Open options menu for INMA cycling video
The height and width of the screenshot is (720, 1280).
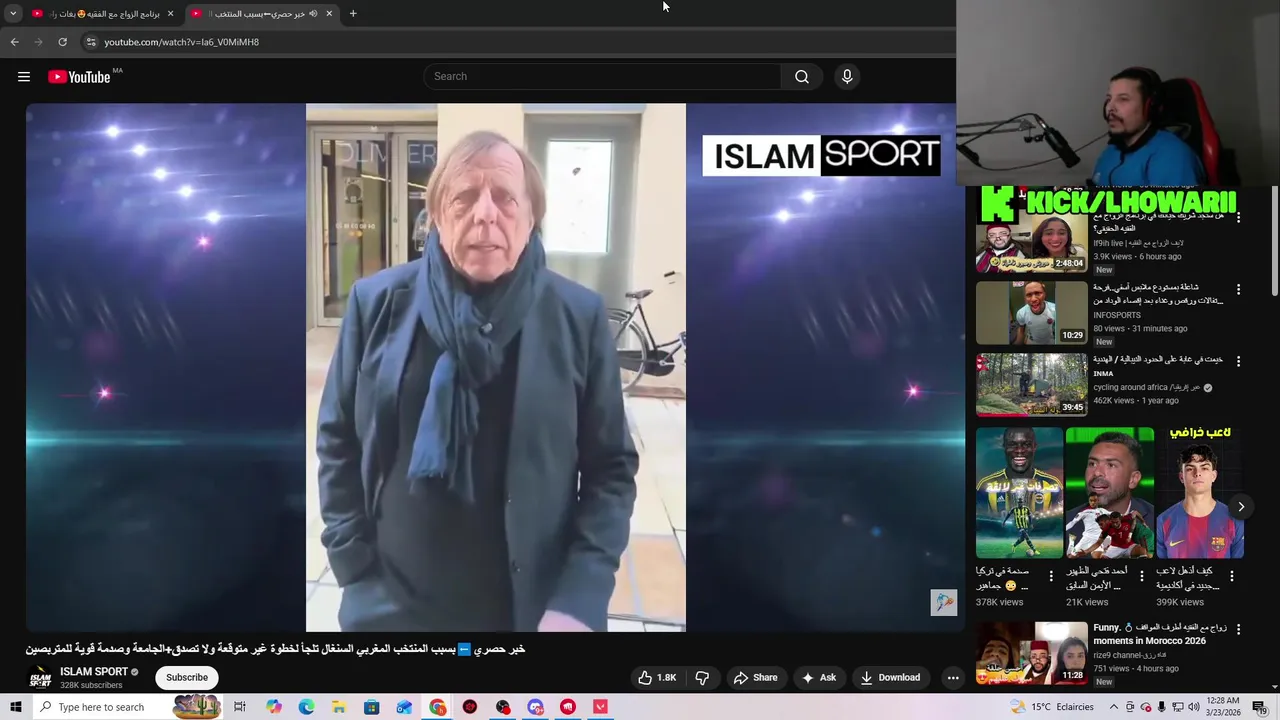click(x=1238, y=361)
